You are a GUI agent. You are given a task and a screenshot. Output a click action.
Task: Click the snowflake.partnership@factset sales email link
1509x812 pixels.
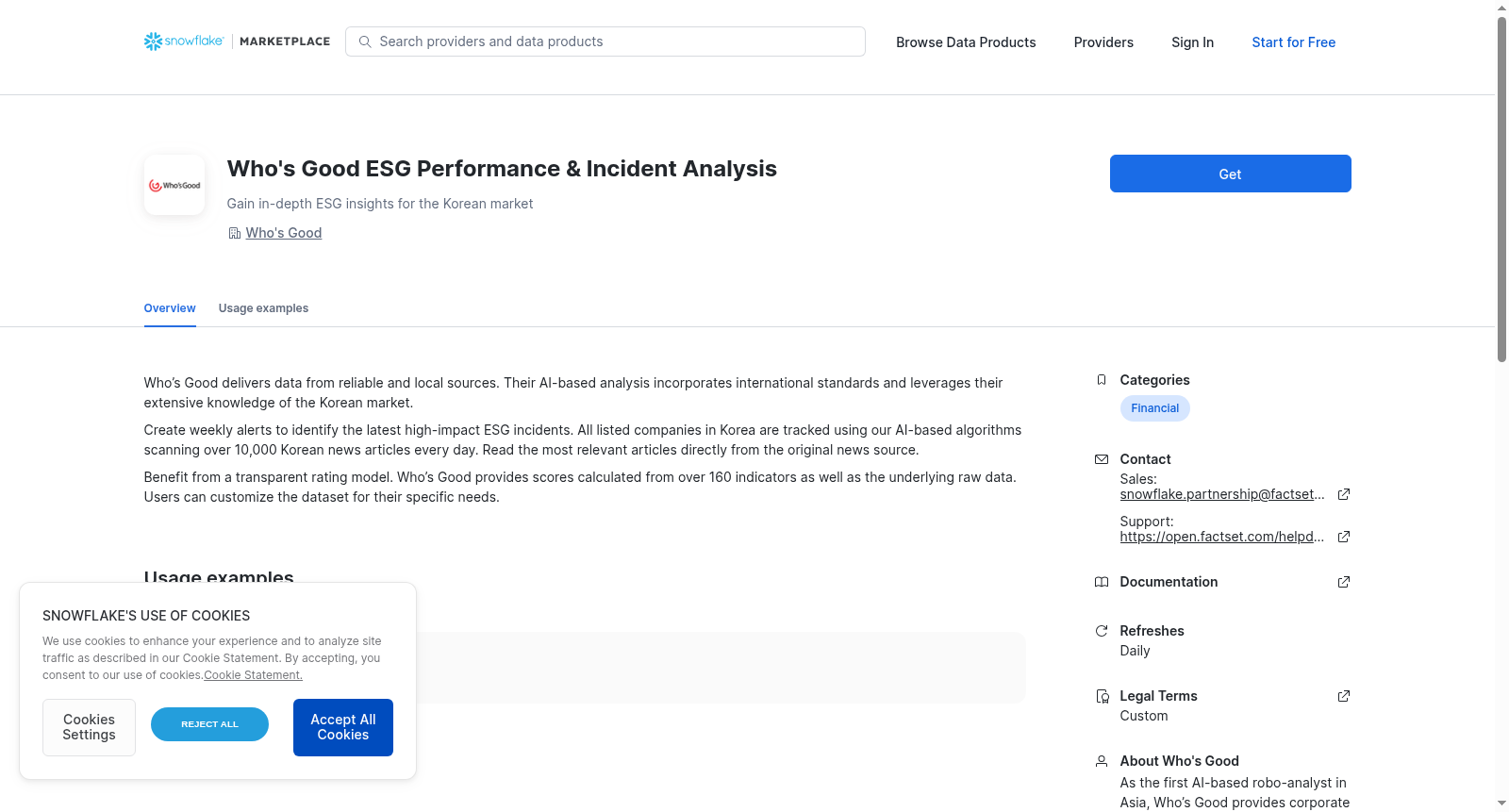click(1222, 494)
